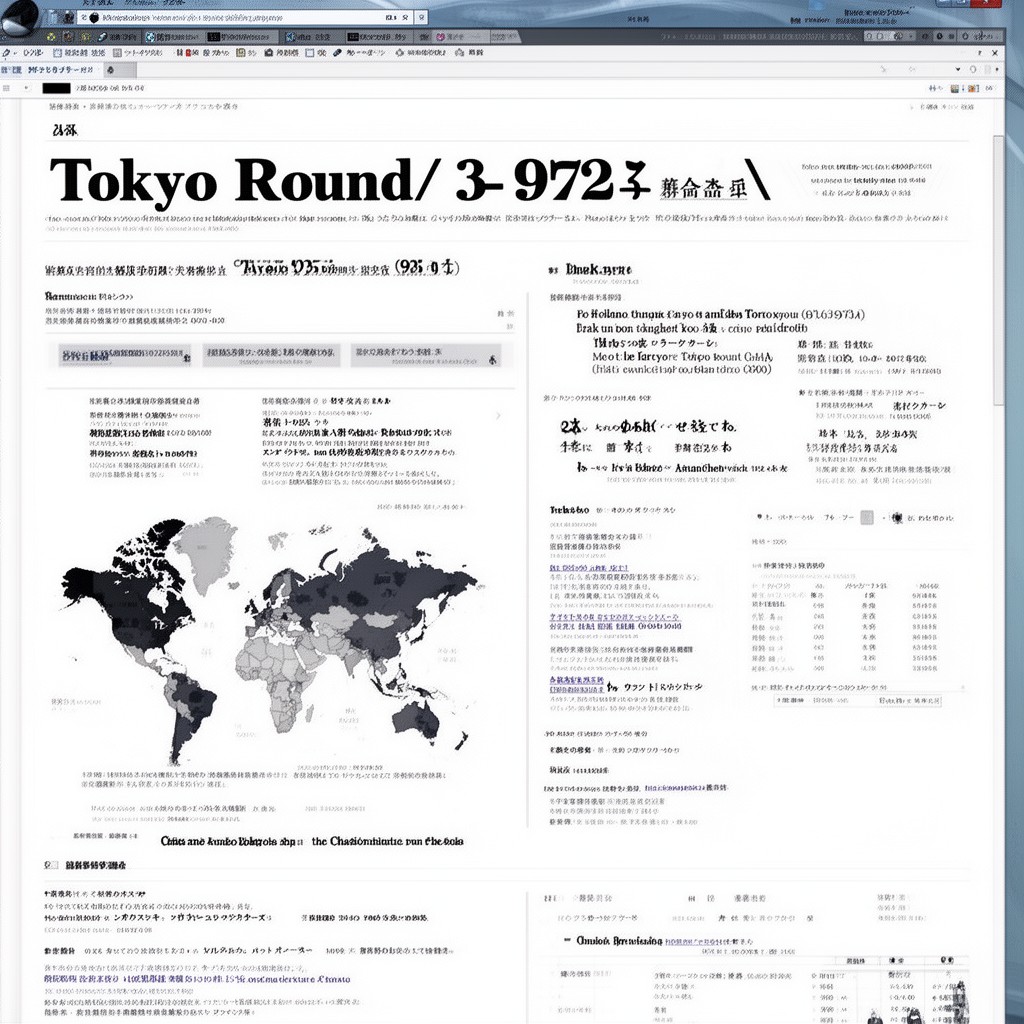The height and width of the screenshot is (1024, 1024).
Task: Switch to the tab with the pink icon
Action: (461, 37)
